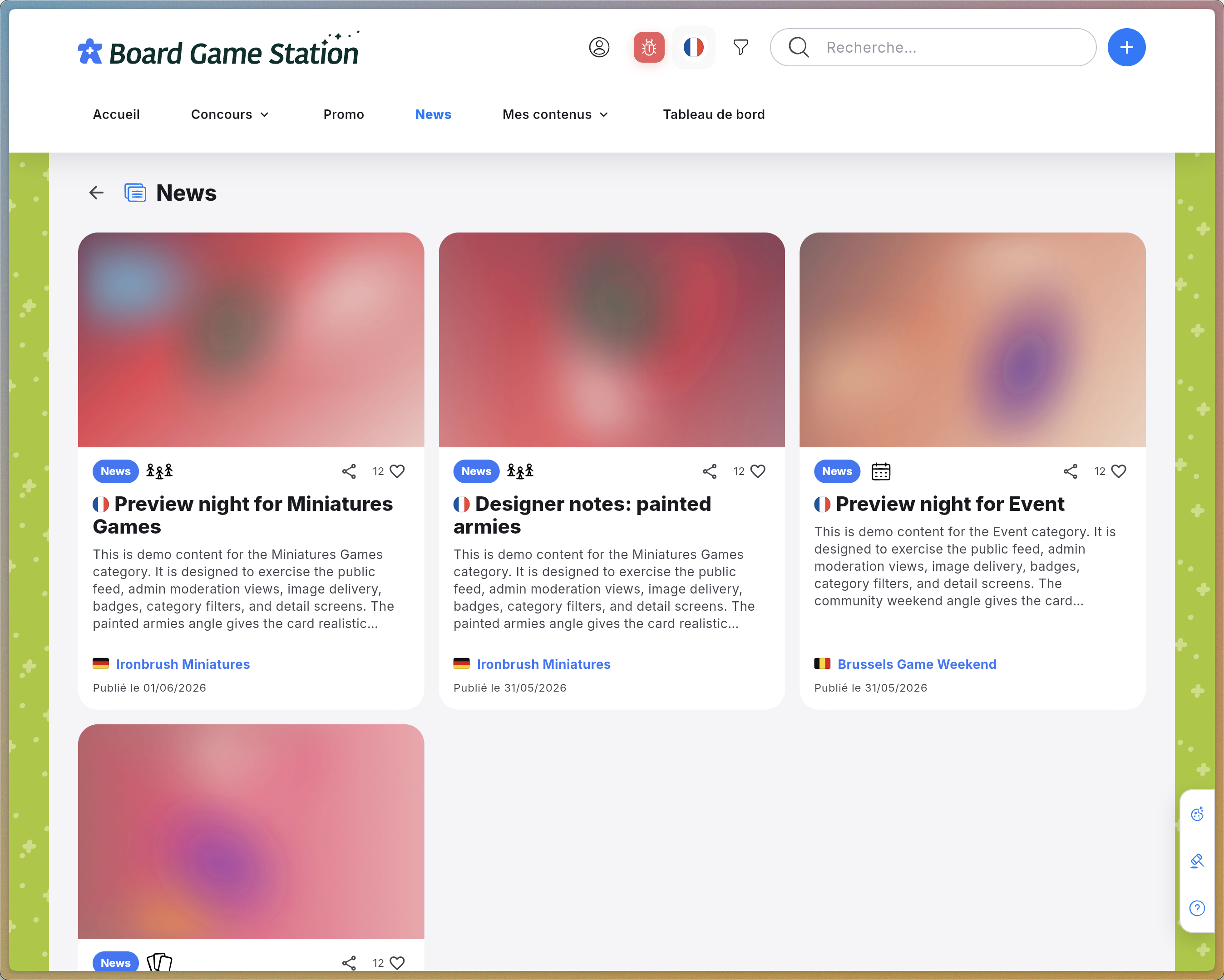The image size is (1224, 980).
Task: Like the bottom partially visible news card
Action: (397, 963)
